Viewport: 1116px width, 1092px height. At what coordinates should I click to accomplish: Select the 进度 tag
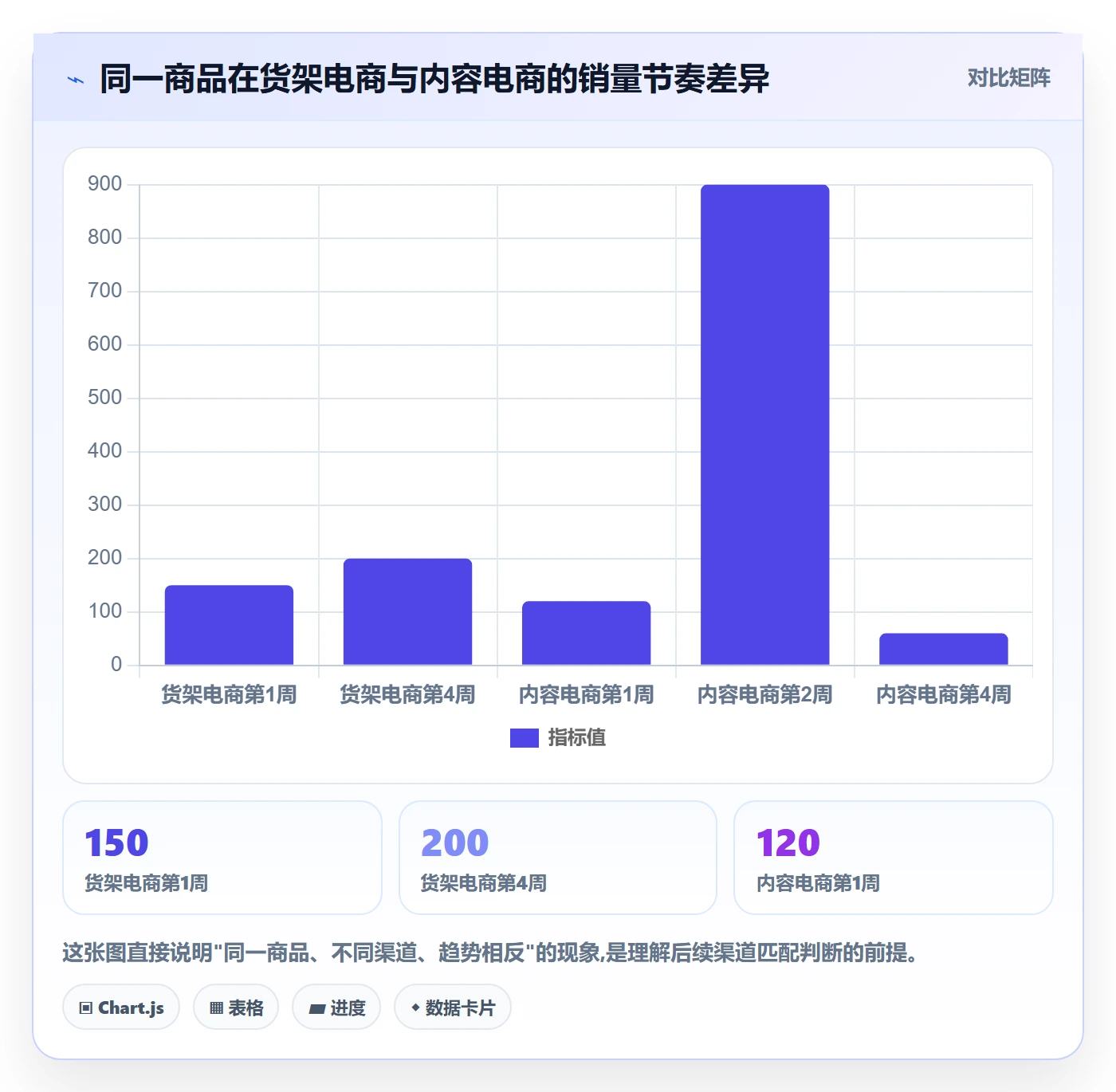[336, 1008]
